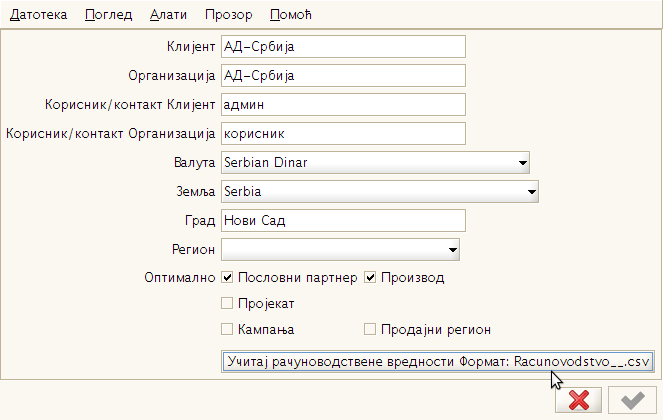Click the Клијент text field
663x420 pixels.
[x=343, y=47]
